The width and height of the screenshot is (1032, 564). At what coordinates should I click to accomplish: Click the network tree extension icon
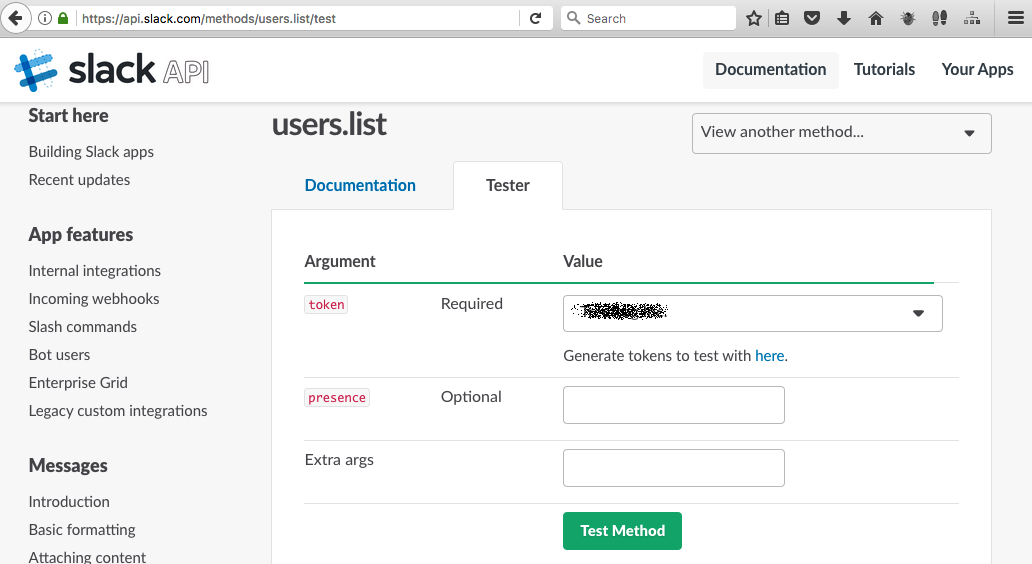click(x=972, y=18)
